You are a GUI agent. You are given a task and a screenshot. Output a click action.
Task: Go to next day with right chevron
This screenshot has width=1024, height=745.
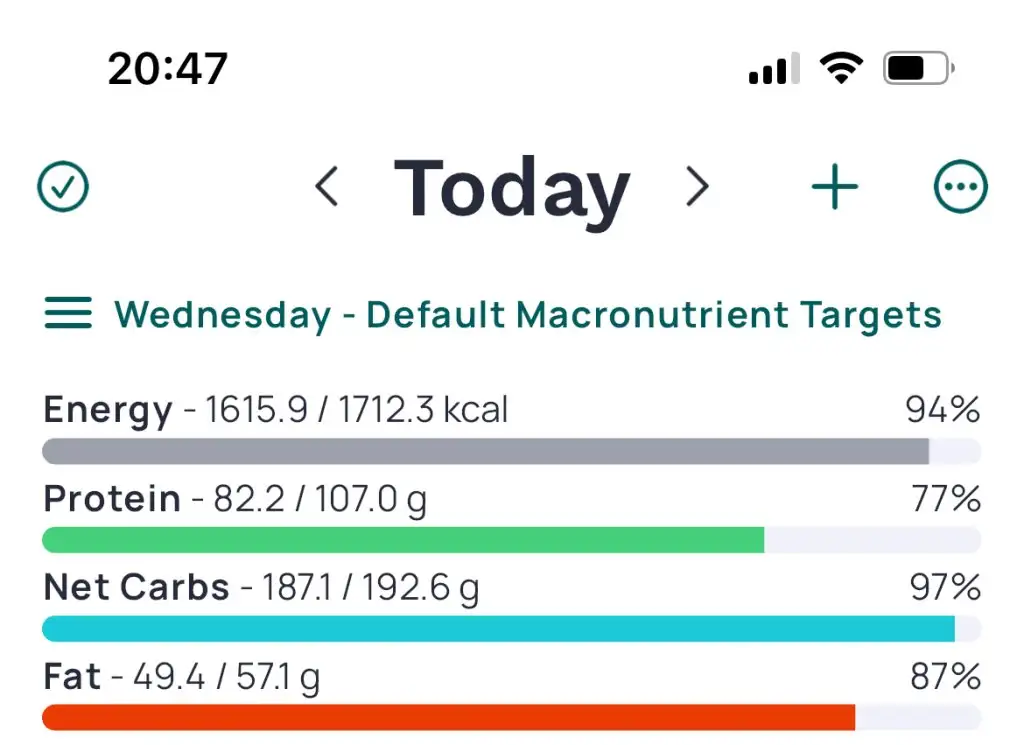click(697, 187)
